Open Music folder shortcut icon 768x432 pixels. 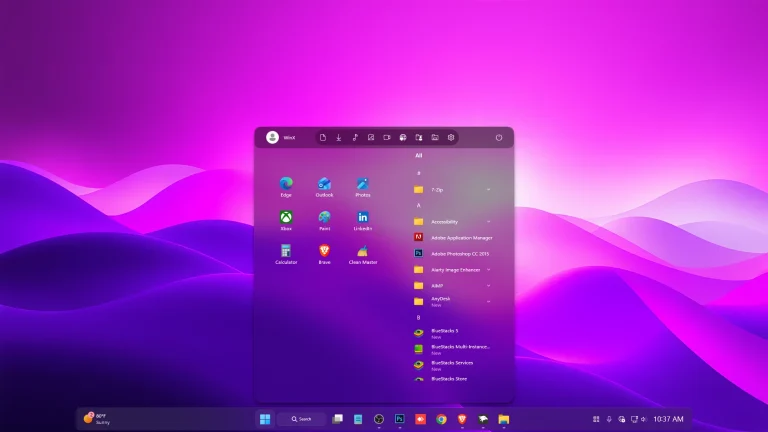tap(355, 138)
